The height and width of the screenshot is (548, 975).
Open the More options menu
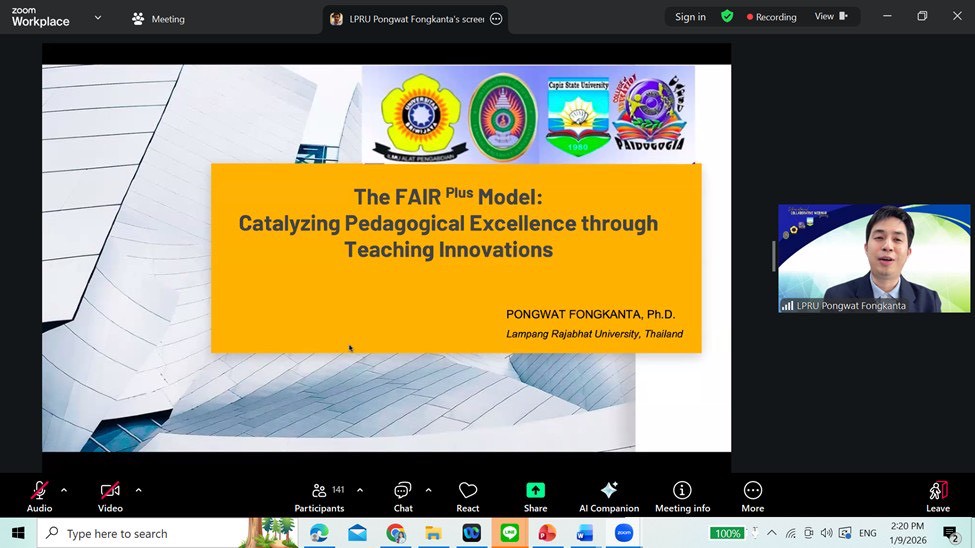[x=753, y=495]
